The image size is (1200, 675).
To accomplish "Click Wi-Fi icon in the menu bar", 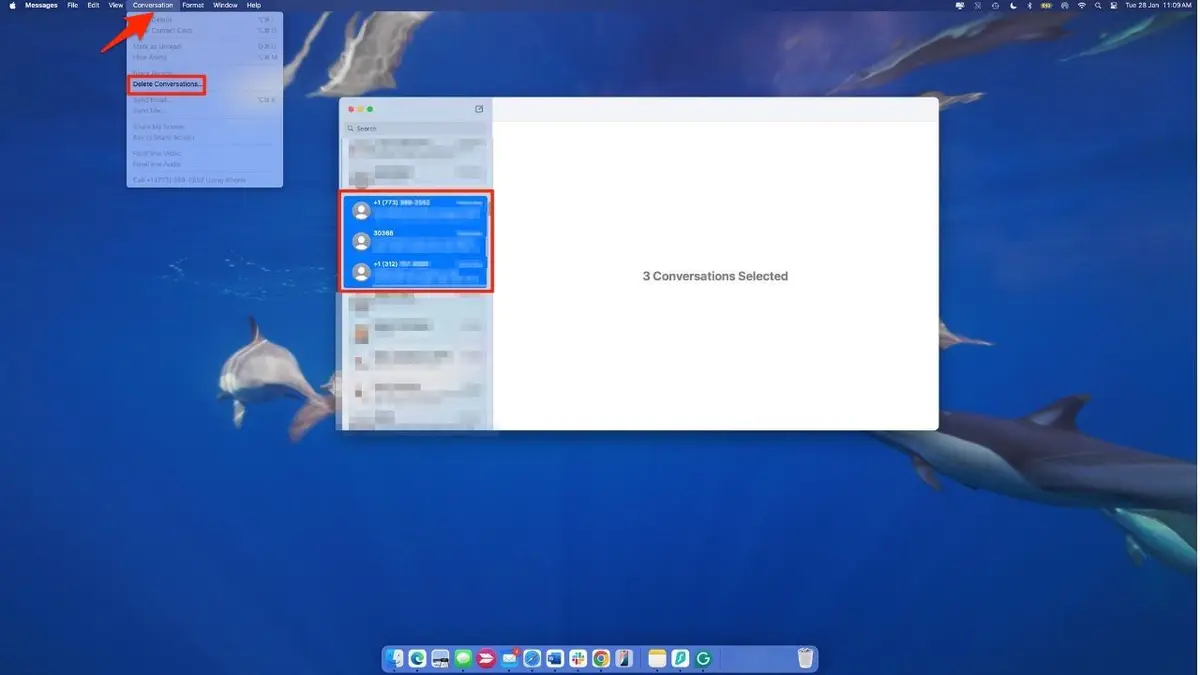I will coord(1081,5).
